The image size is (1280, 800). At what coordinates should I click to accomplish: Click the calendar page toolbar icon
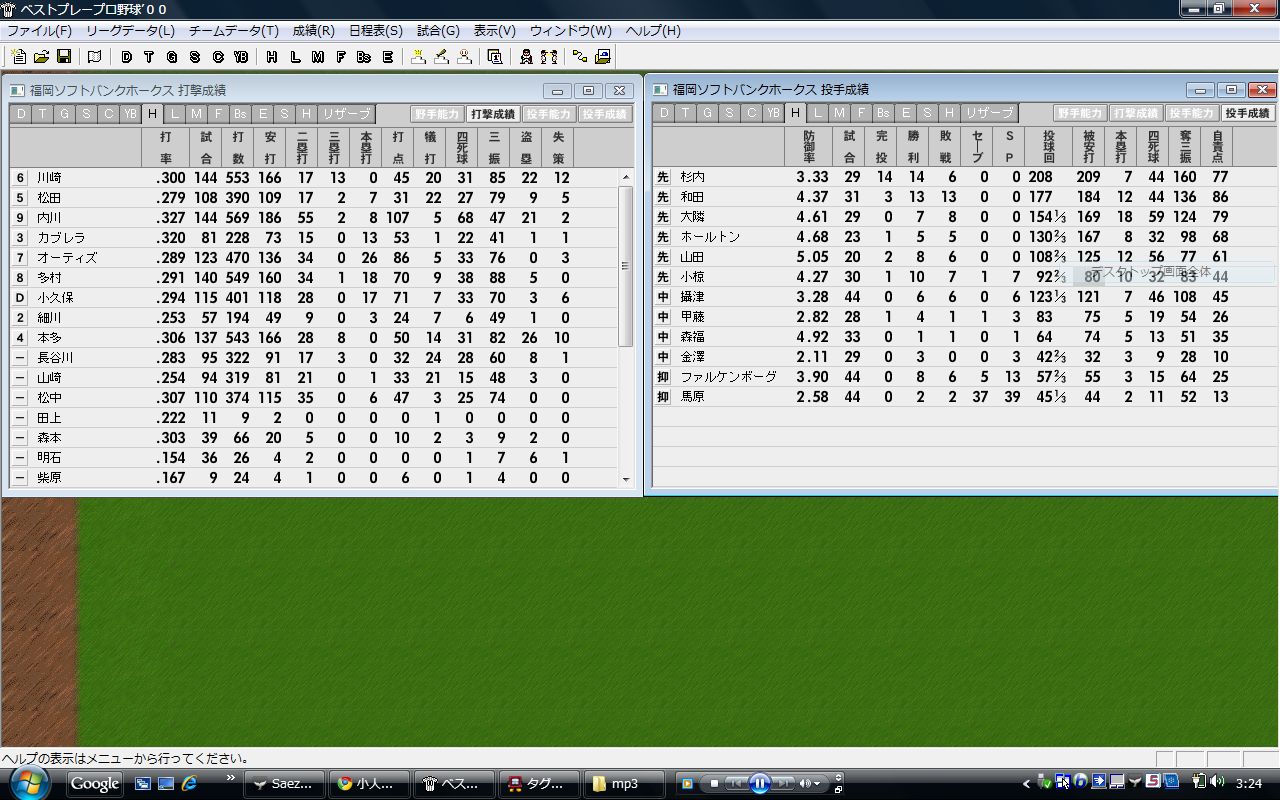[494, 57]
